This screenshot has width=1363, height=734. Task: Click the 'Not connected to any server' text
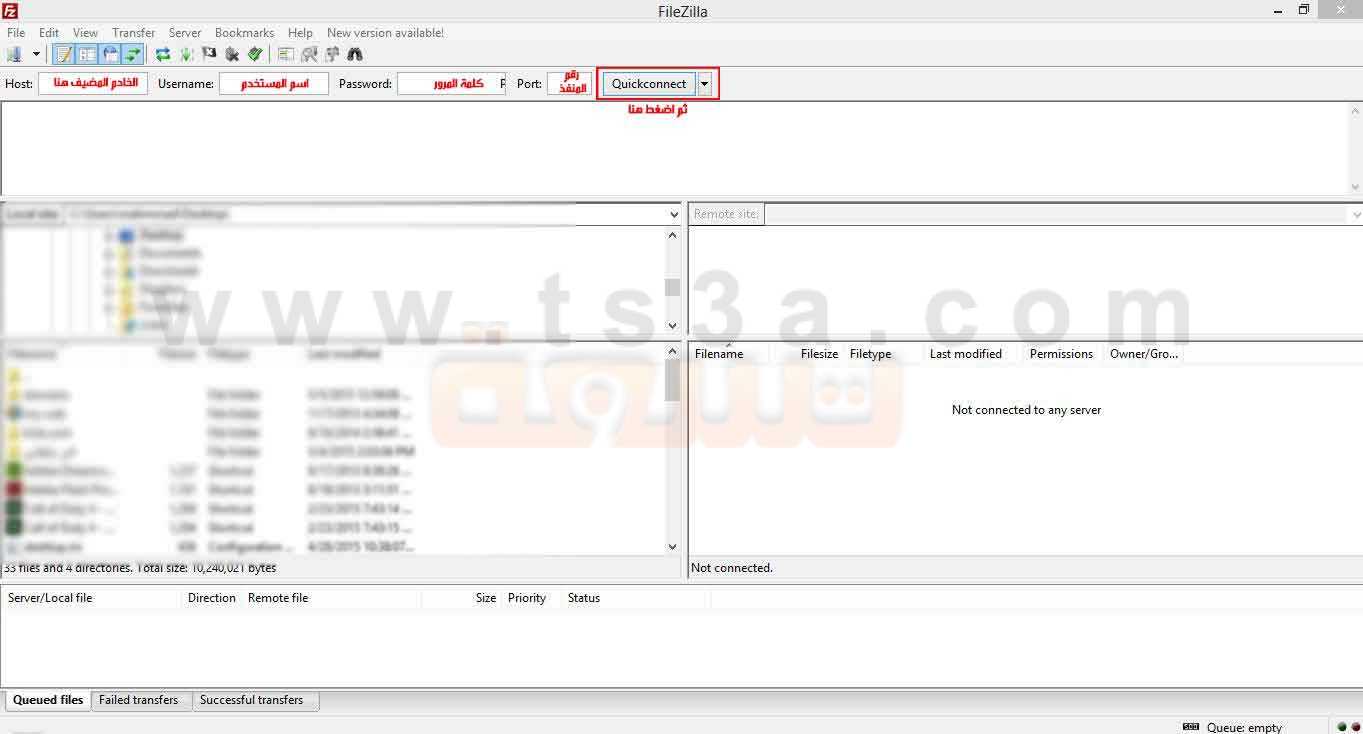pos(1026,410)
